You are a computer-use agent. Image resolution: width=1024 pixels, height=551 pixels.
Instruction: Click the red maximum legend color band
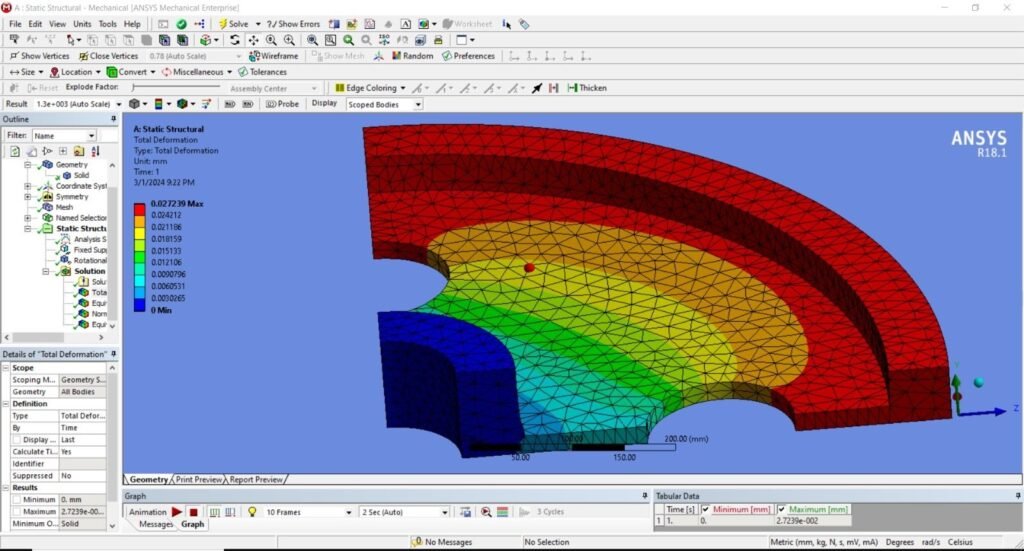(141, 208)
